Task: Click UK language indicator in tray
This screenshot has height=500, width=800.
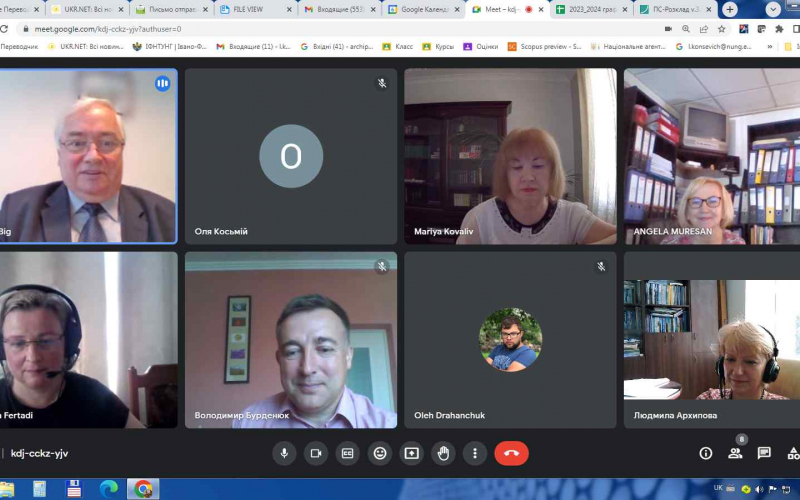Action: [x=718, y=488]
